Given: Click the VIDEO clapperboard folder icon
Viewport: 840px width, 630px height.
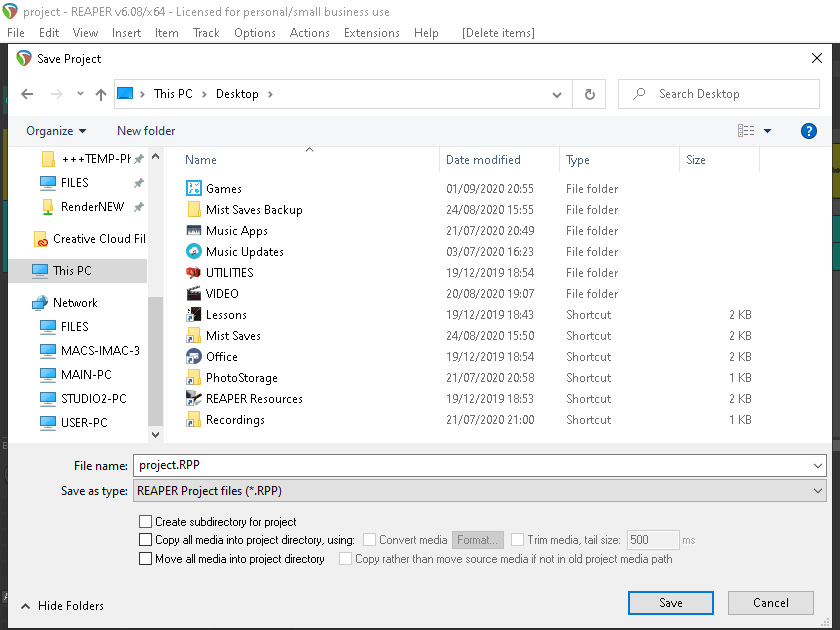Looking at the screenshot, I should tap(193, 293).
